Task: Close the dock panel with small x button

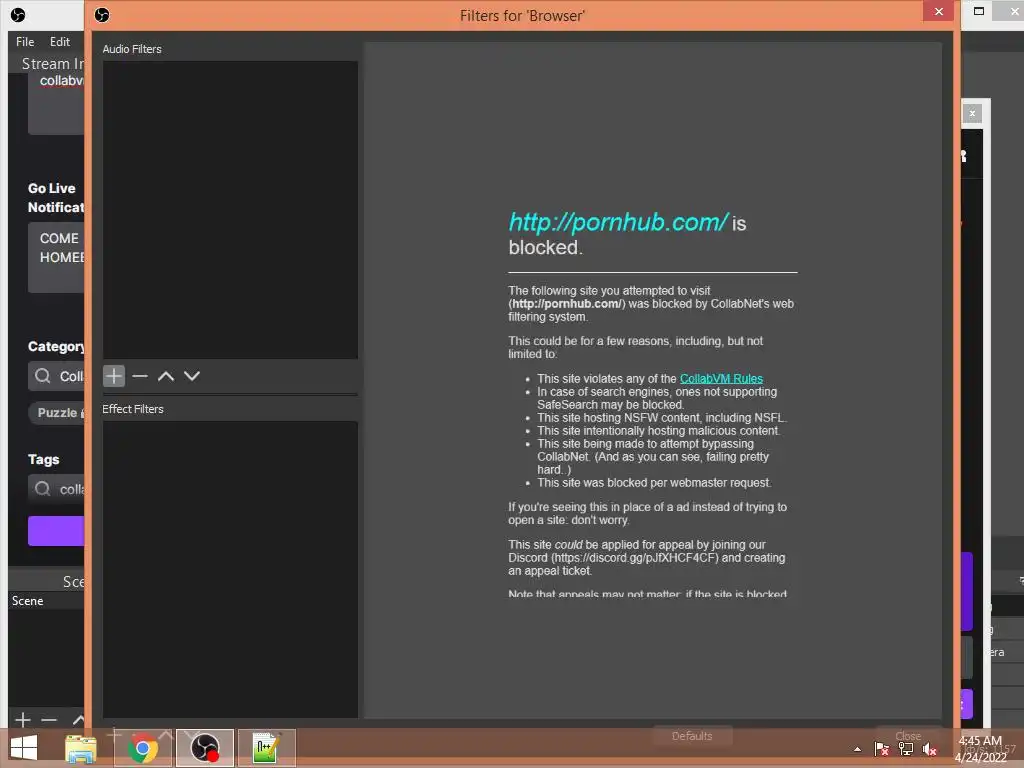Action: 972,114
